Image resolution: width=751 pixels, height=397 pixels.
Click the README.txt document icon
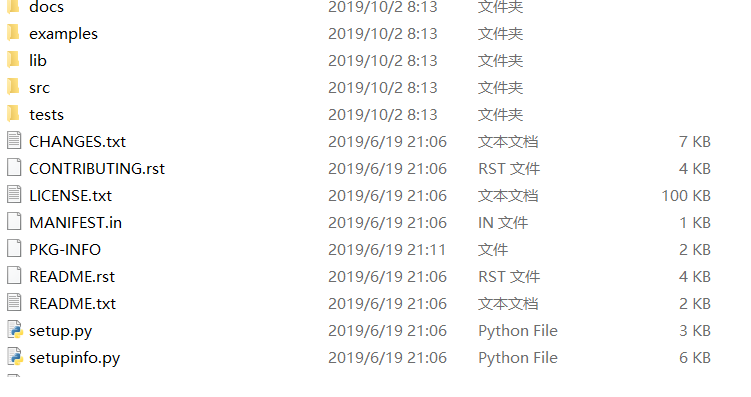pos(14,303)
